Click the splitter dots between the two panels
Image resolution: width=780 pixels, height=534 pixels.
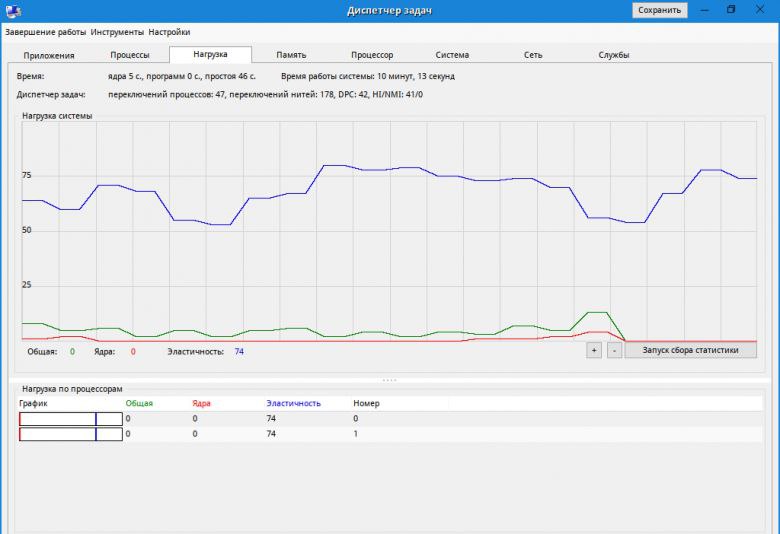coord(390,380)
